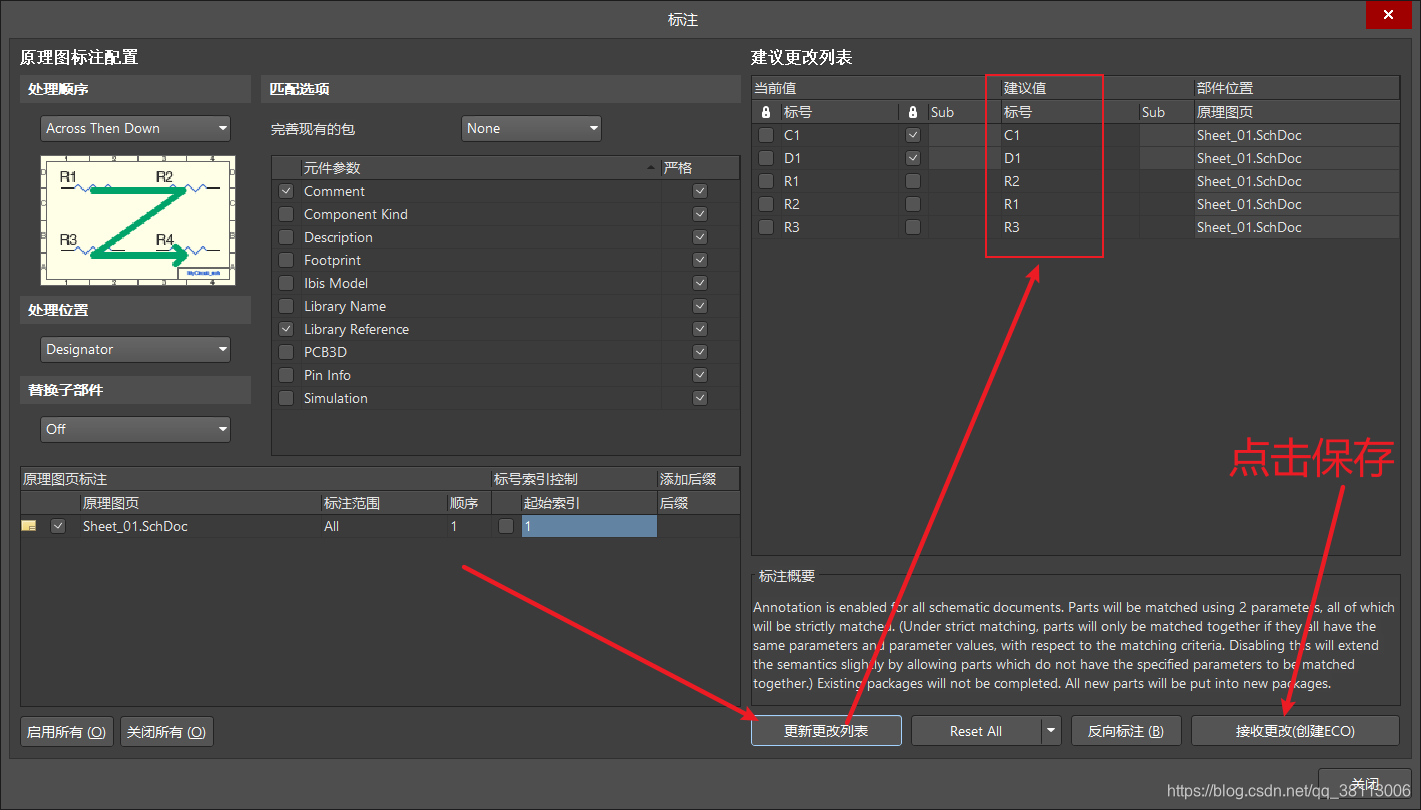
Task: Click 接收更改(创建ECO) button
Action: pos(1295,731)
